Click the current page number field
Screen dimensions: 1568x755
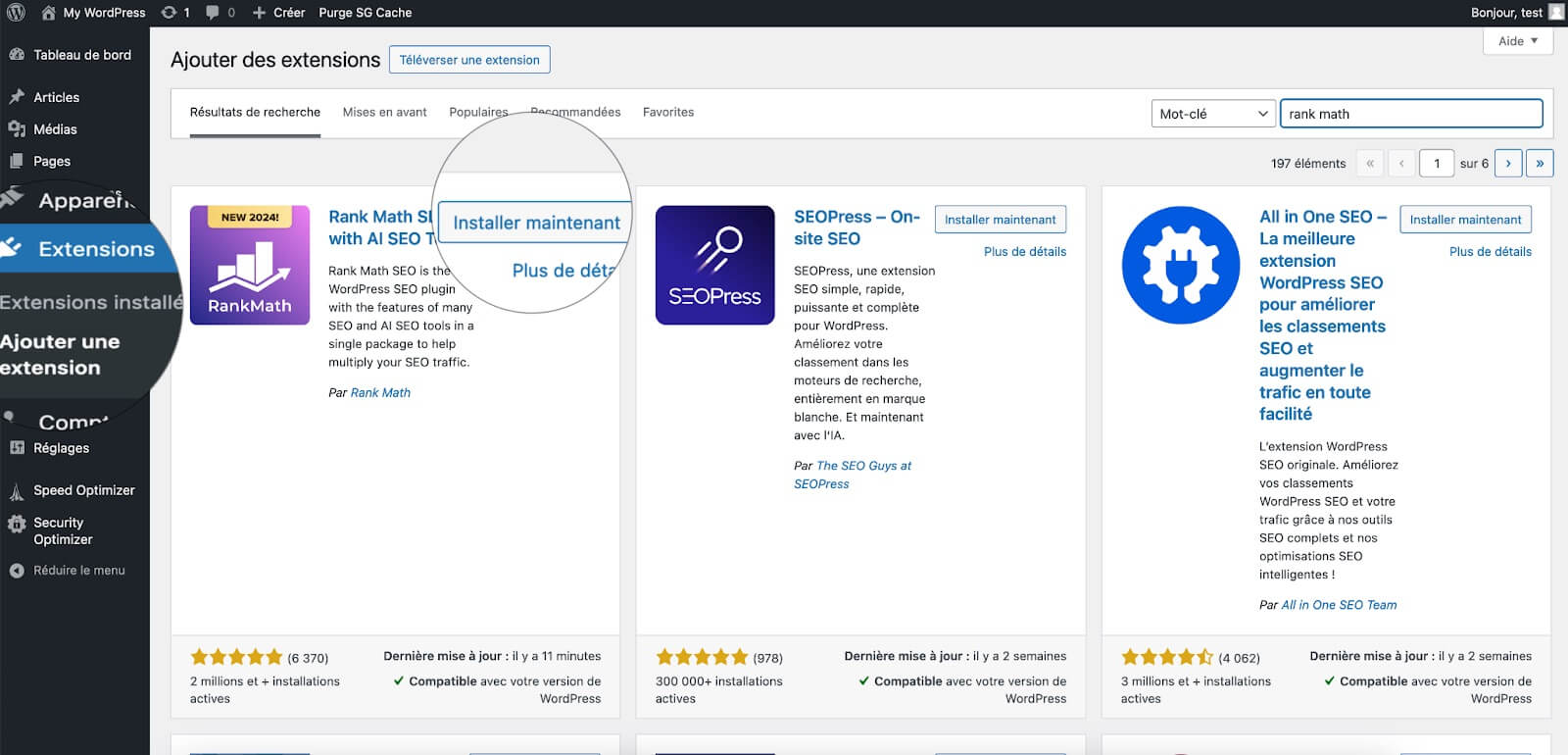1437,164
